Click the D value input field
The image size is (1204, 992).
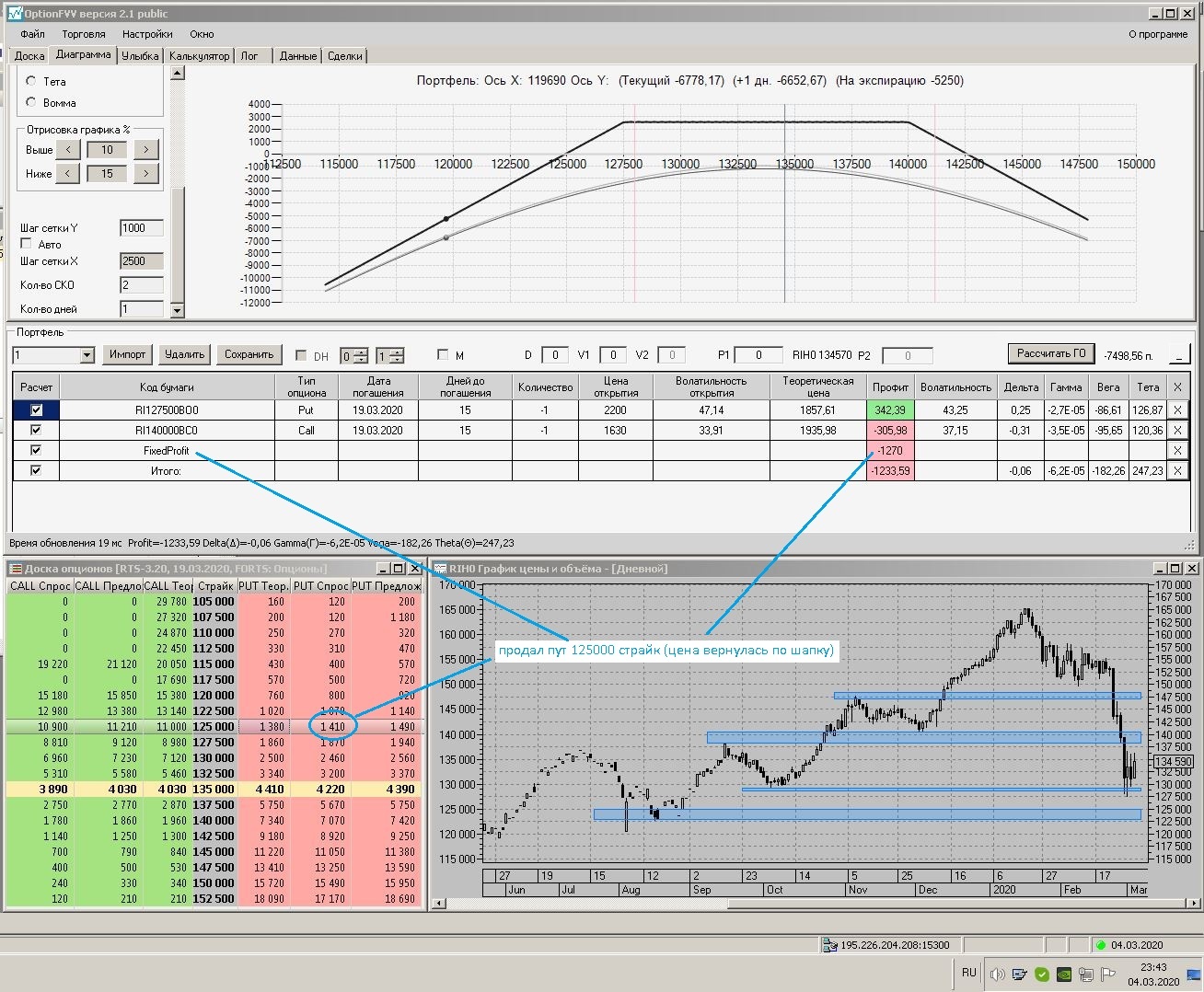point(555,354)
